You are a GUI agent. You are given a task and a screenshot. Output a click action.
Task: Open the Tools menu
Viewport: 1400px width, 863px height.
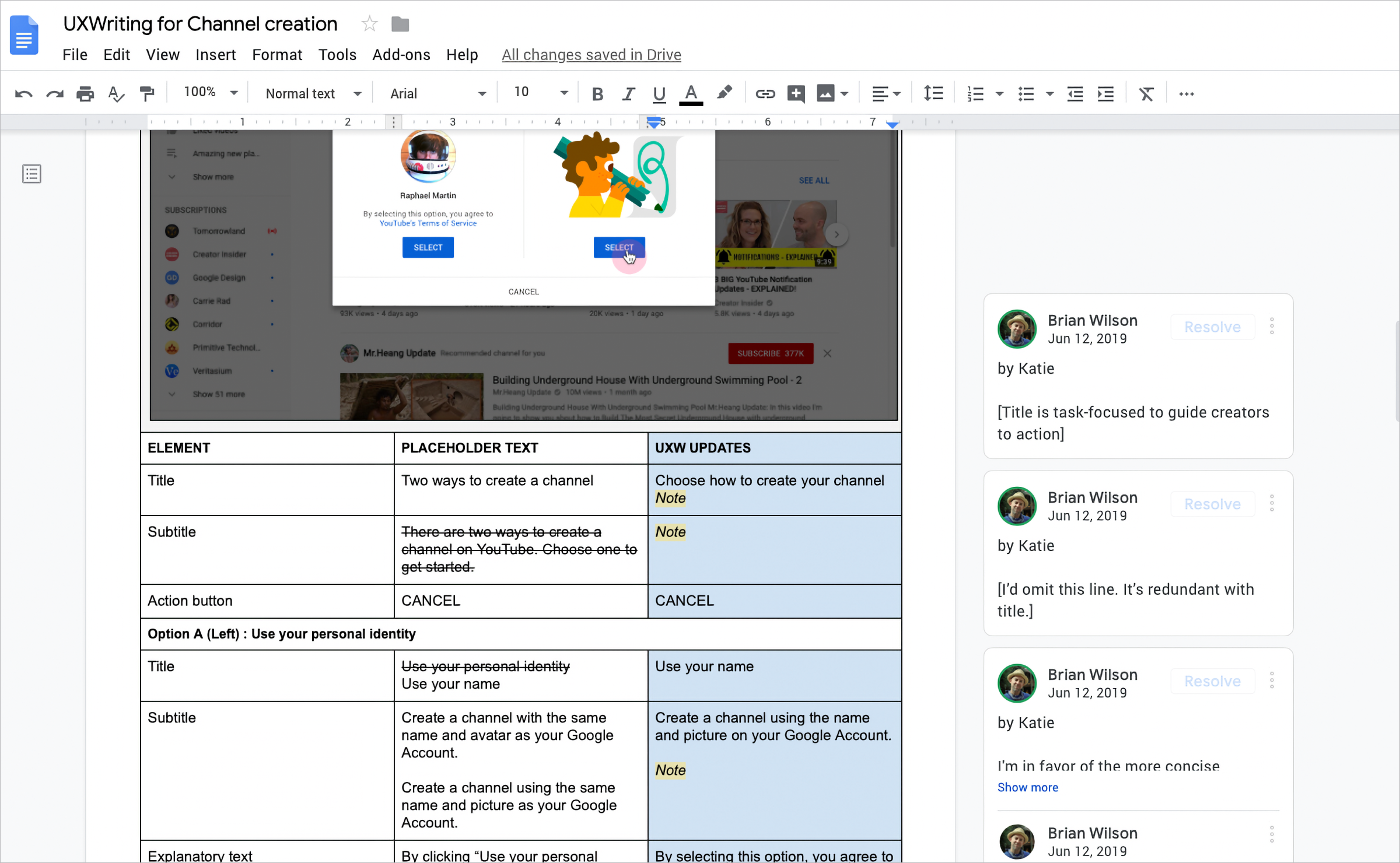click(337, 55)
